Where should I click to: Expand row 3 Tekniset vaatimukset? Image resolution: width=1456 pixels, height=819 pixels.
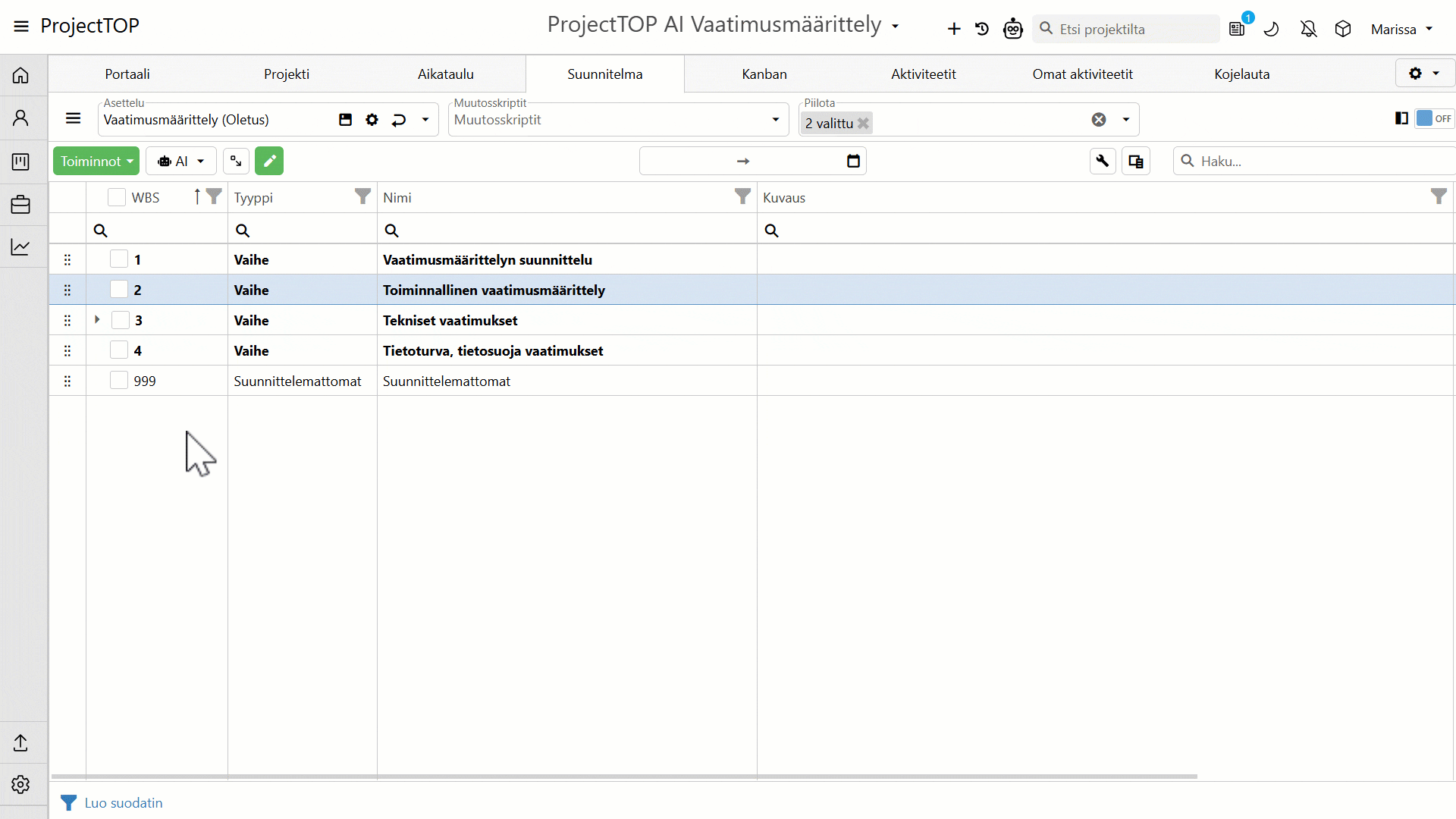pyautogui.click(x=97, y=320)
